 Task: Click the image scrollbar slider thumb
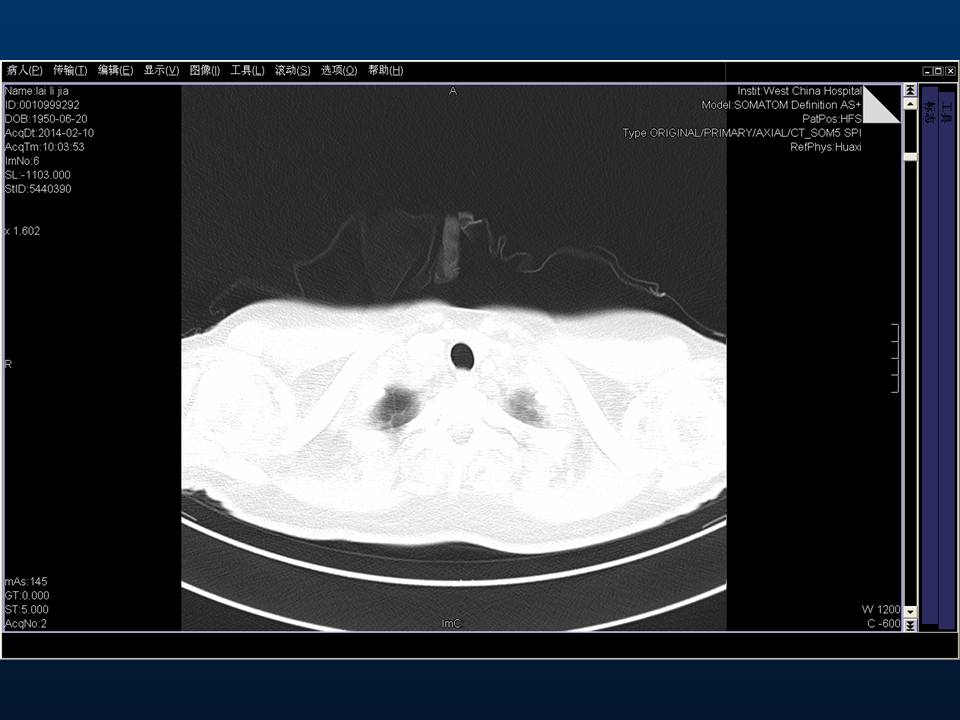(910, 157)
